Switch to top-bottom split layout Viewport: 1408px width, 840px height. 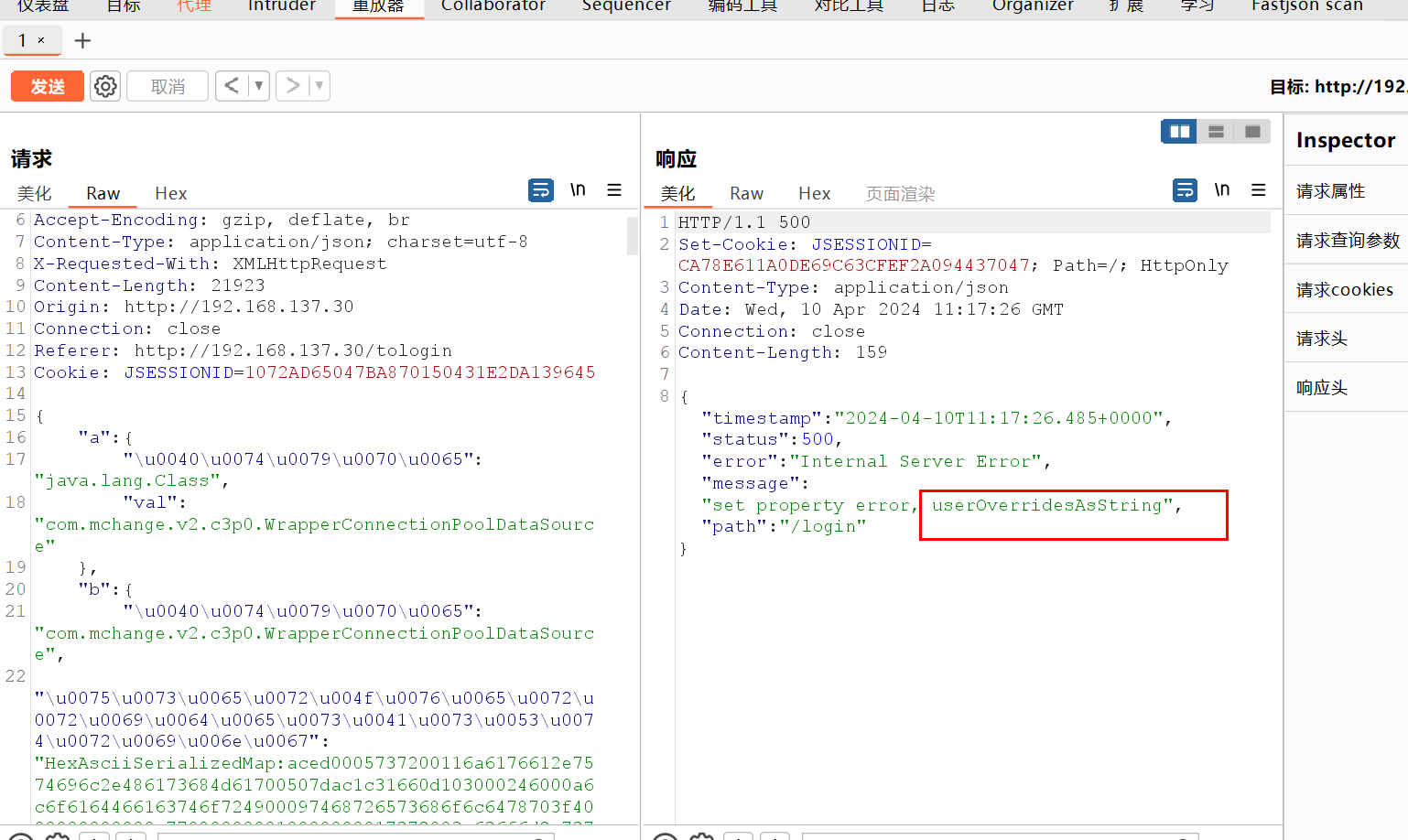tap(1216, 132)
